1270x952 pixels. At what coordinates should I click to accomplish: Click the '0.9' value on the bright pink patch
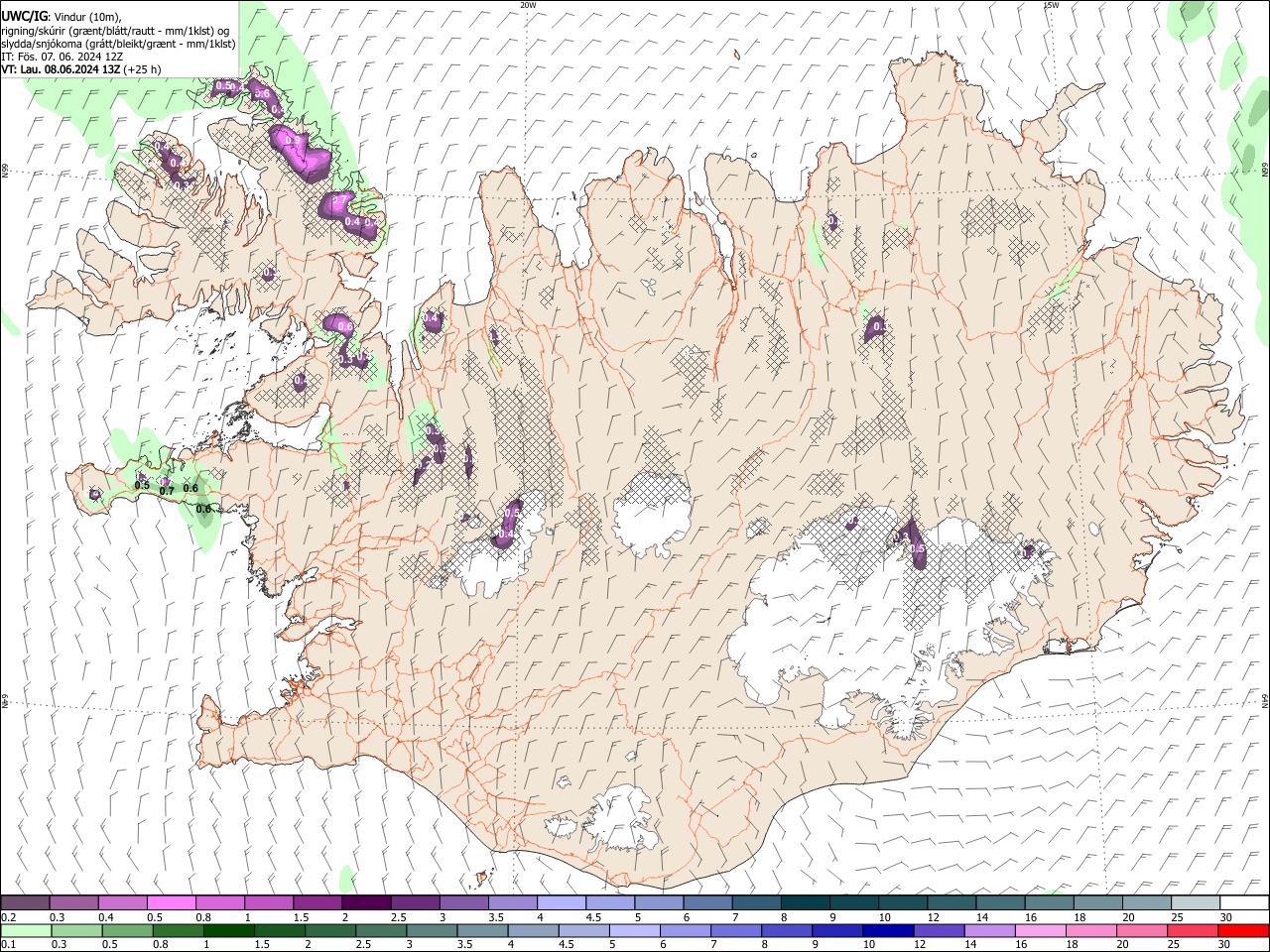tap(293, 141)
